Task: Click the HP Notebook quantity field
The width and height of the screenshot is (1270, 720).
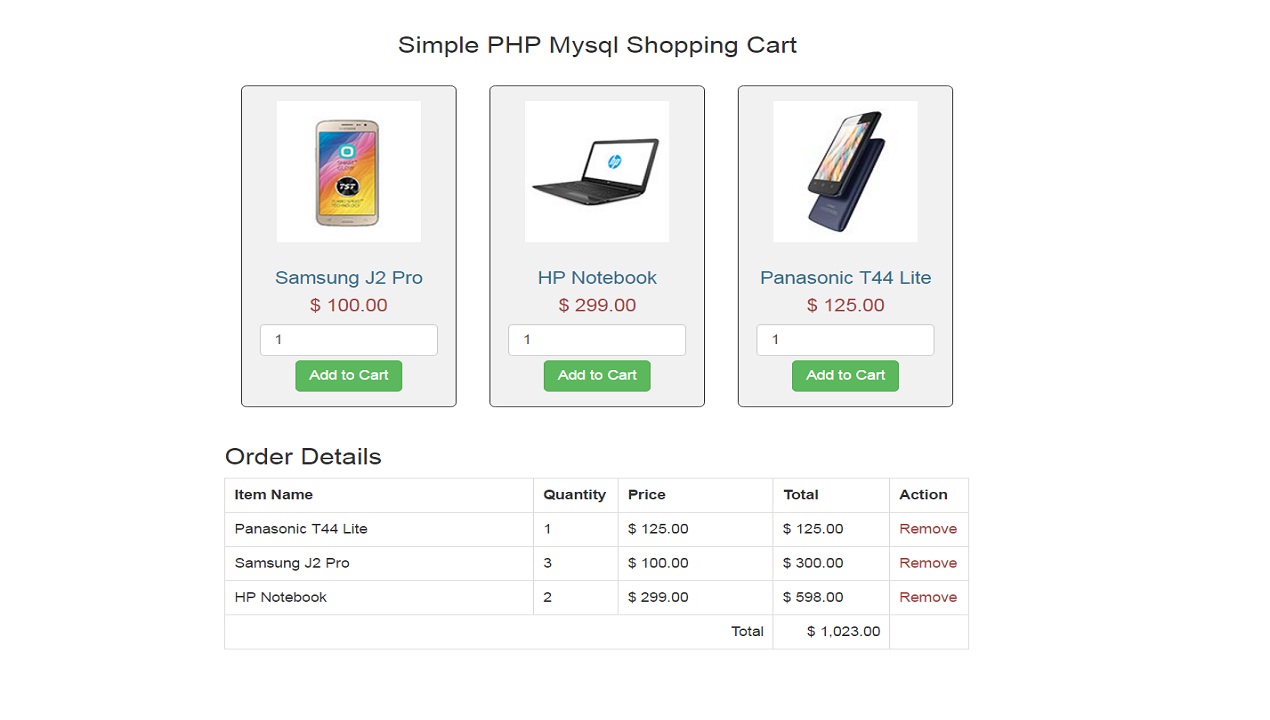Action: (597, 340)
